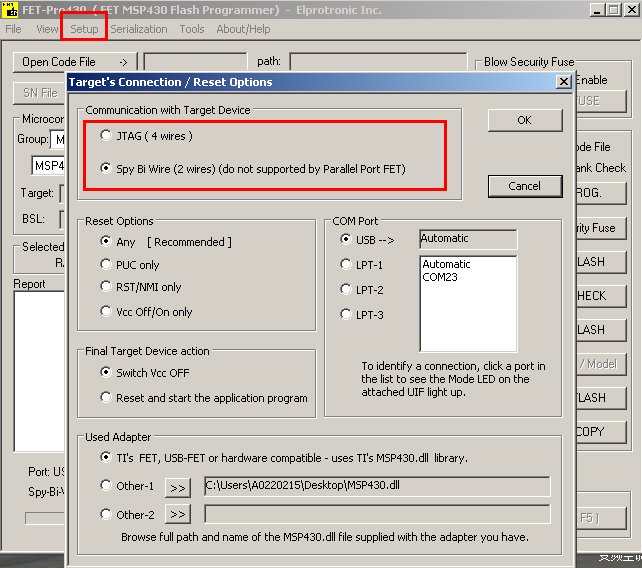Screen dimensions: 642x568
Task: Click the code file name field
Action: click(196, 62)
